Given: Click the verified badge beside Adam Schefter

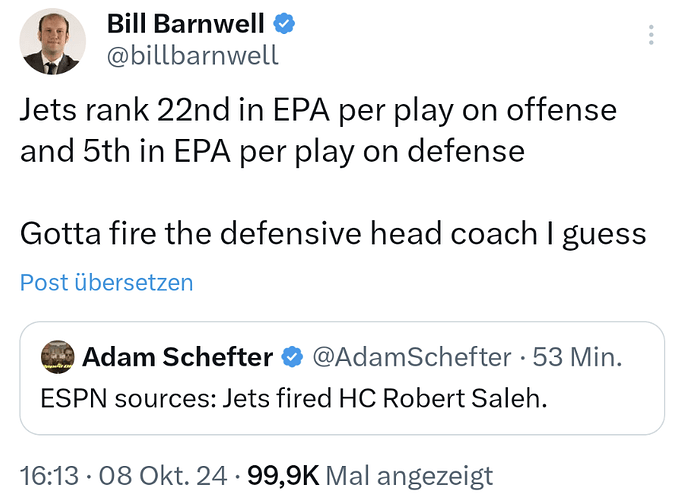Looking at the screenshot, I should (x=293, y=357).
